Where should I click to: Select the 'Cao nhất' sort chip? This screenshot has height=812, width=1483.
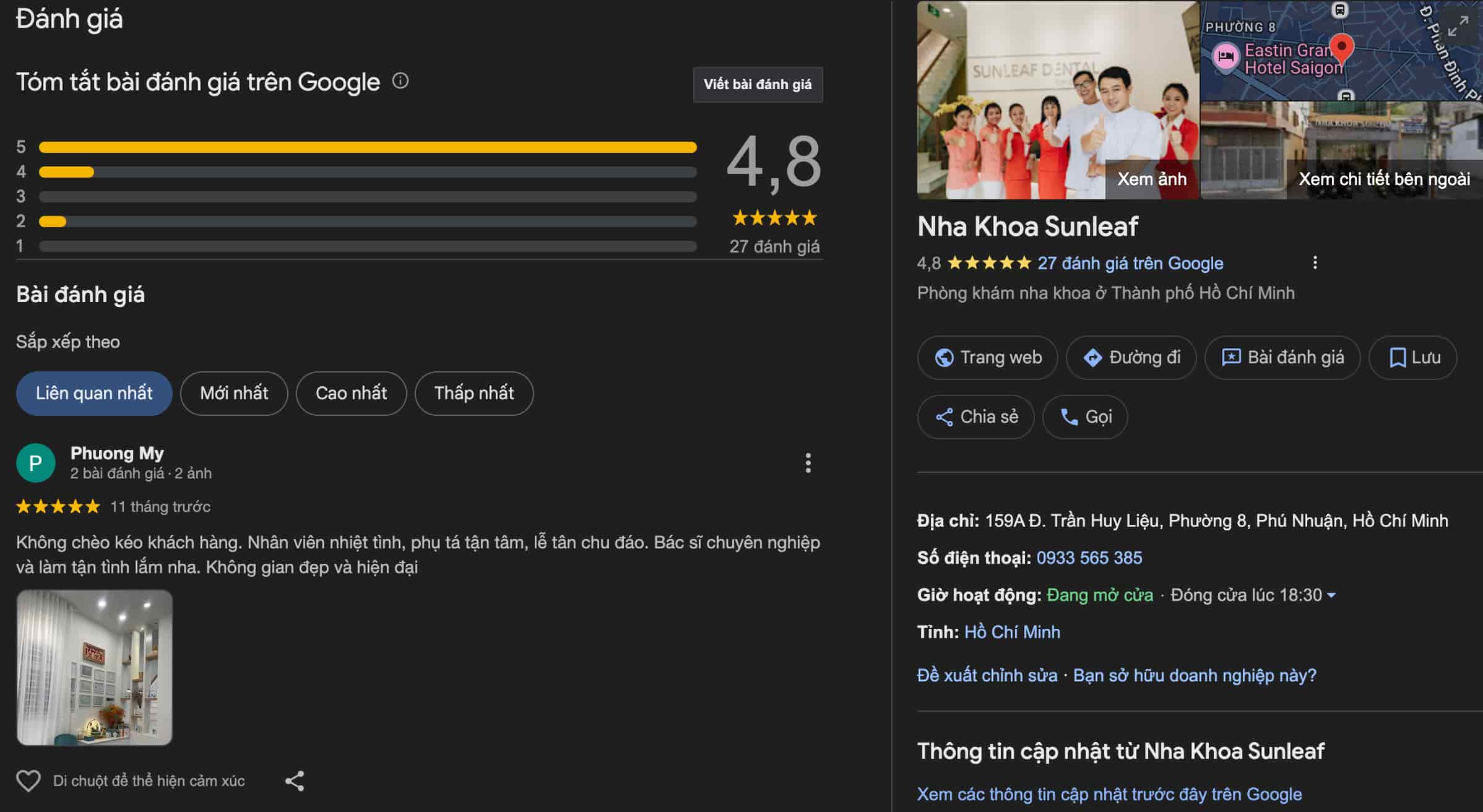351,393
